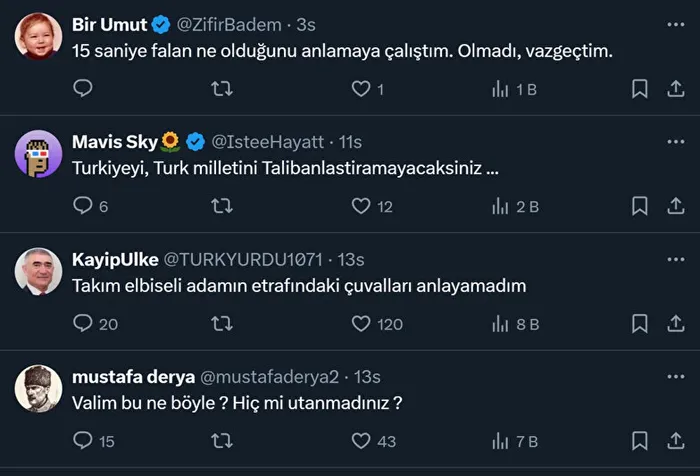Open @mustafaderya2 handle link

[x=270, y=376]
